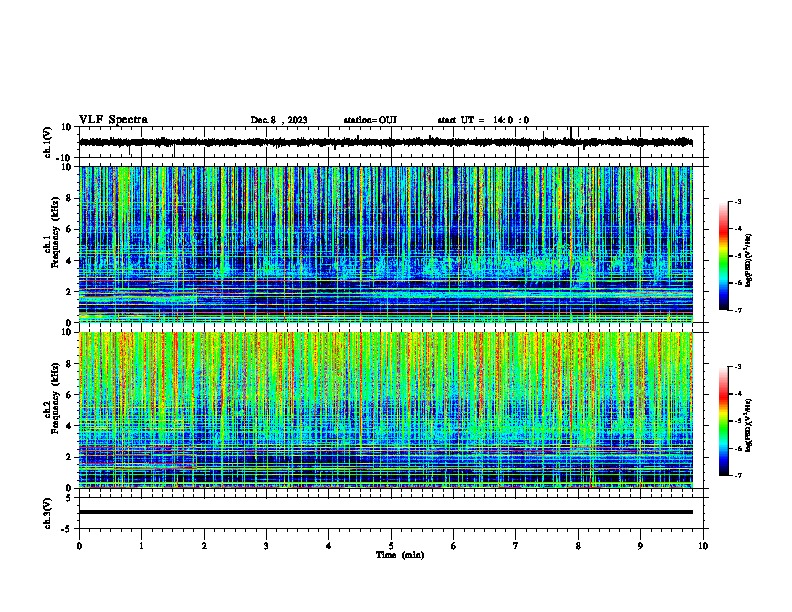Click time axis tick label "5"
The image size is (792, 612).
[x=391, y=546]
